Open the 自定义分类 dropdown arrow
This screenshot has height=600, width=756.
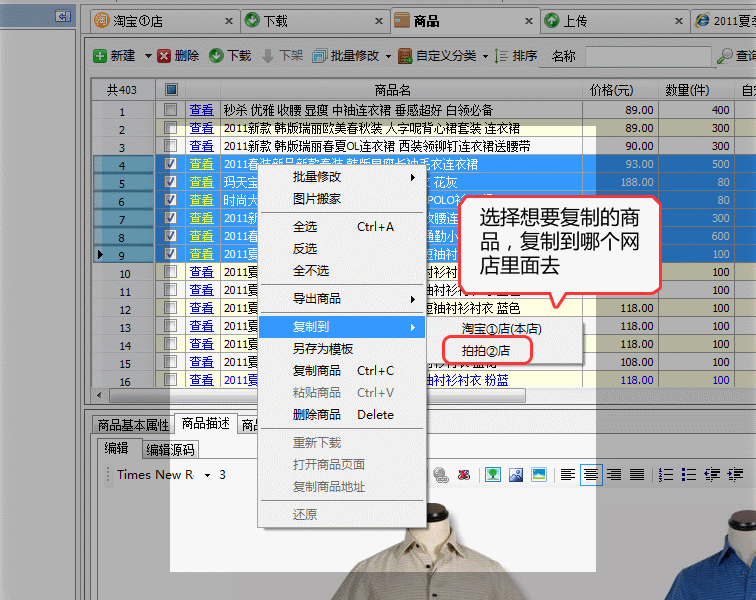pyautogui.click(x=485, y=56)
